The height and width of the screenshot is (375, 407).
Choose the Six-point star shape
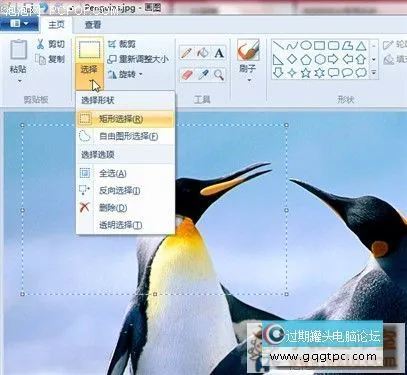point(319,73)
